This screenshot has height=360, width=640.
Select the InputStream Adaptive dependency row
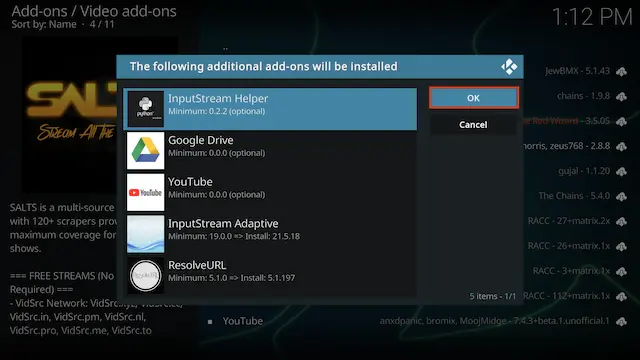[x=270, y=234]
